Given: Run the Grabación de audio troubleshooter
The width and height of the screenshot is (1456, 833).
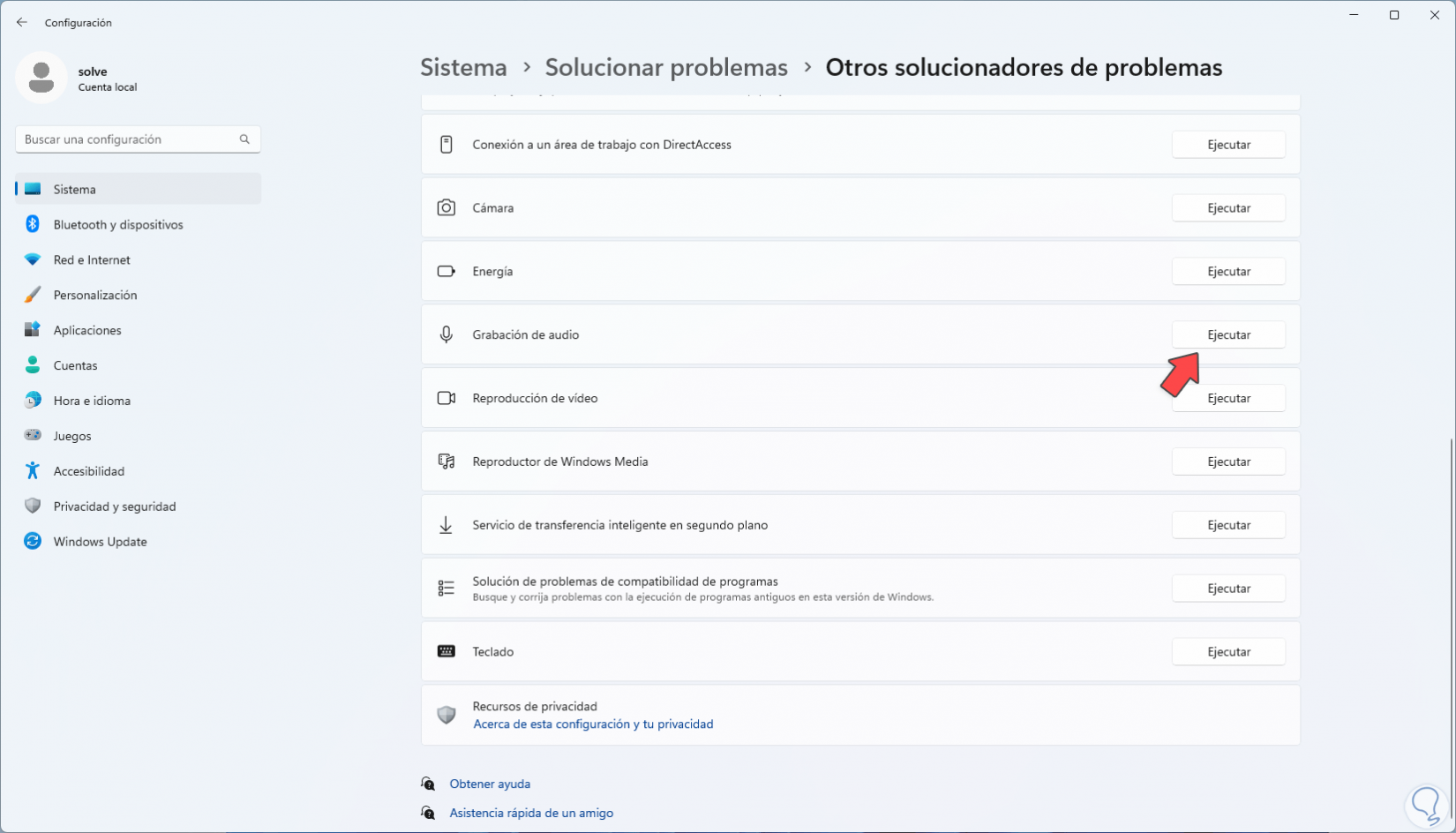Looking at the screenshot, I should pos(1228,335).
